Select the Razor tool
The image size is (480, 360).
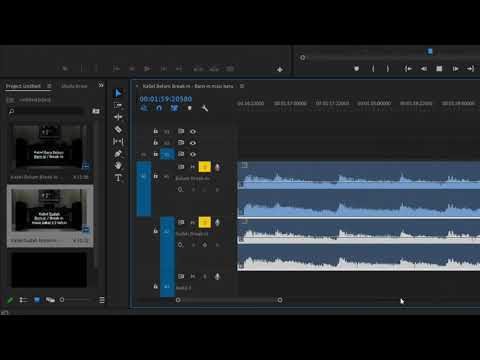(x=118, y=129)
